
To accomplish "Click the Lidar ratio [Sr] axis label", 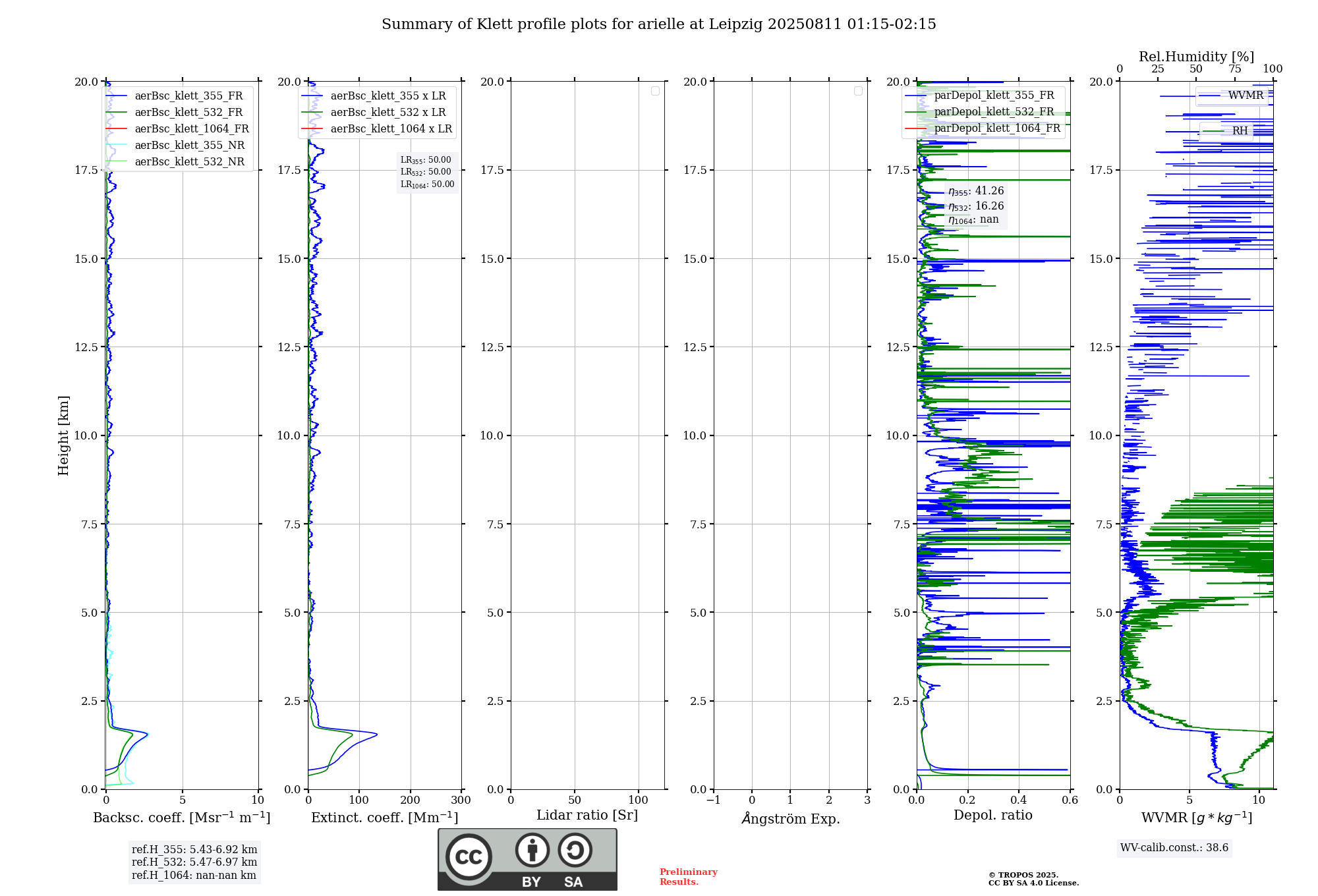I will tap(587, 816).
